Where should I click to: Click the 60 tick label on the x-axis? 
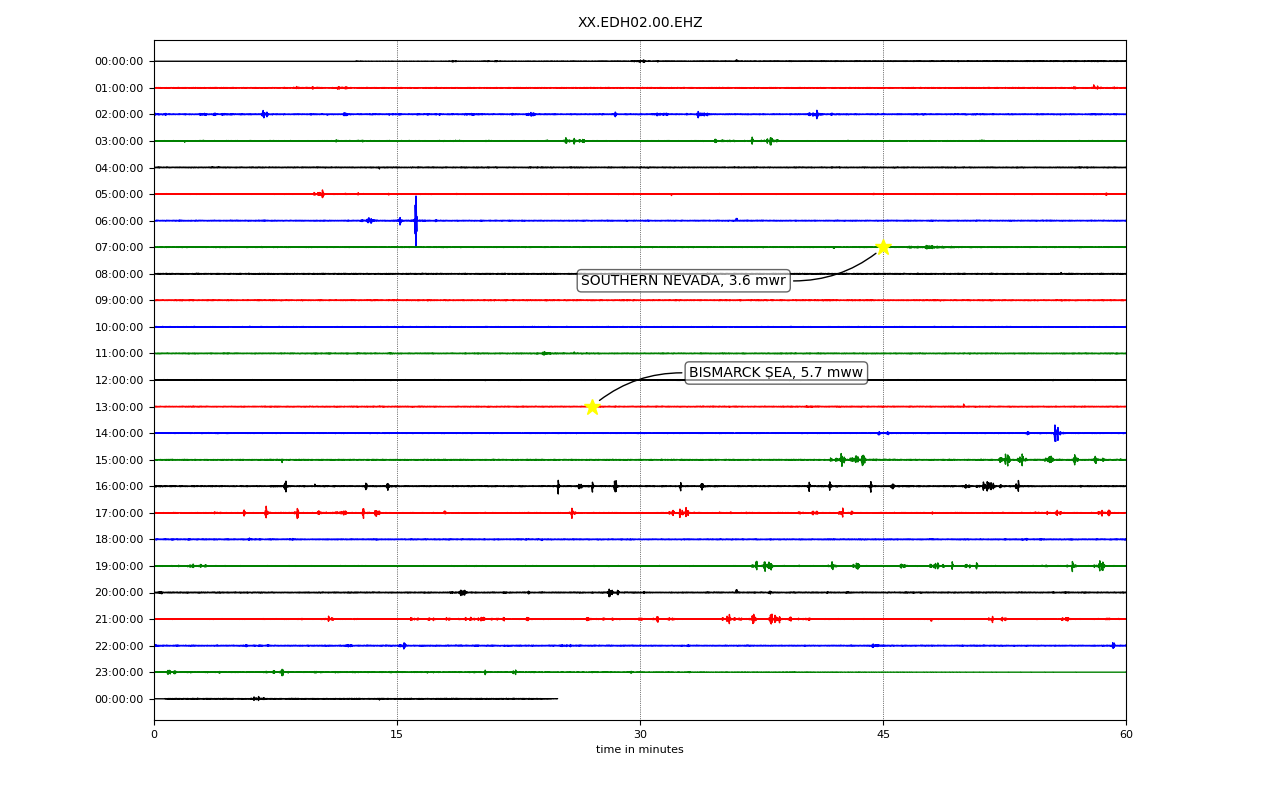pyautogui.click(x=1126, y=735)
